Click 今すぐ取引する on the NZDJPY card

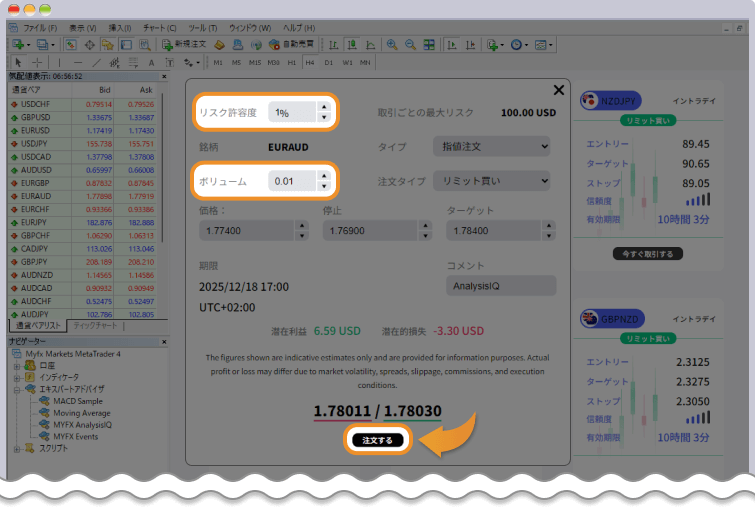pyautogui.click(x=648, y=254)
